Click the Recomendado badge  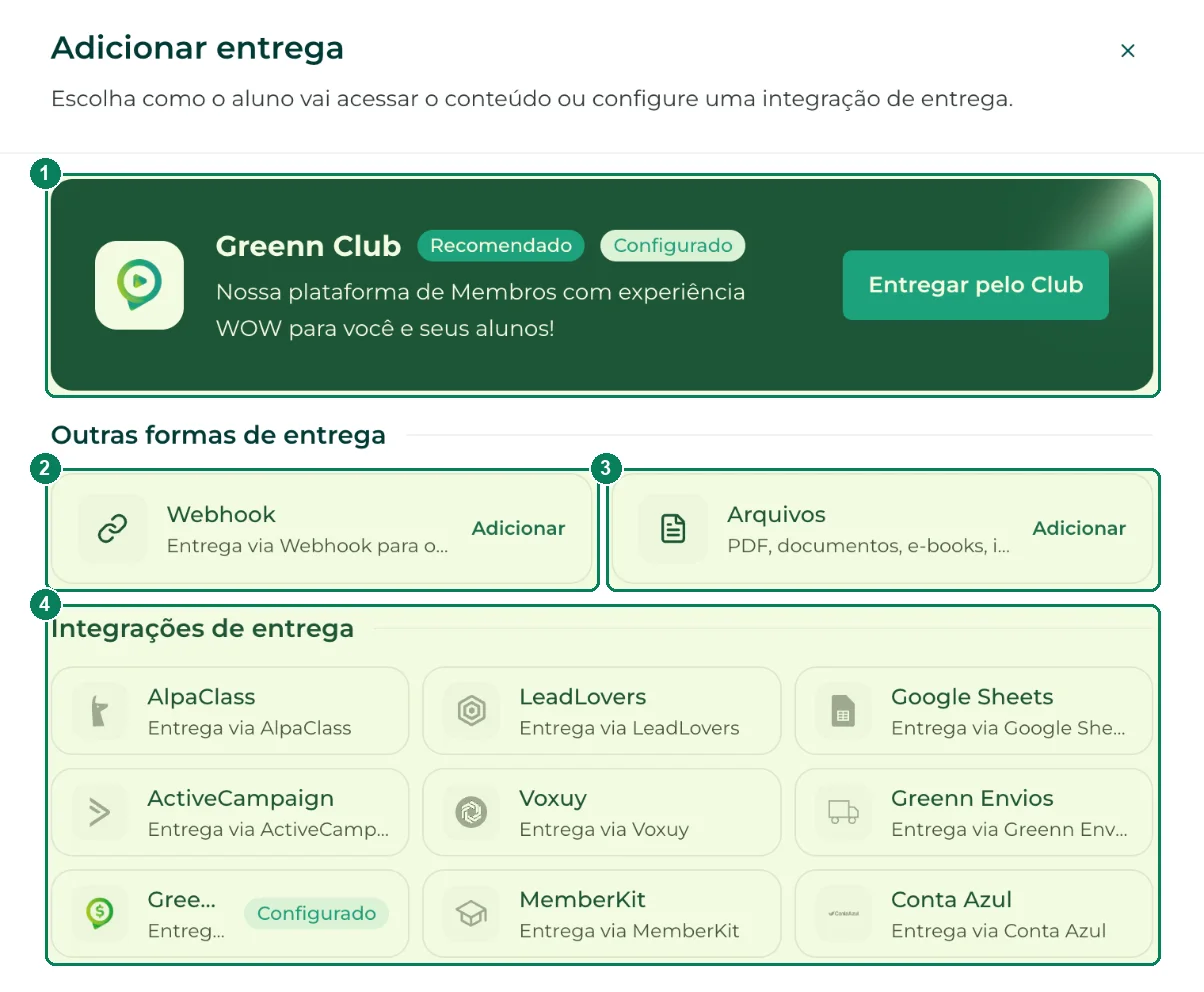[501, 246]
